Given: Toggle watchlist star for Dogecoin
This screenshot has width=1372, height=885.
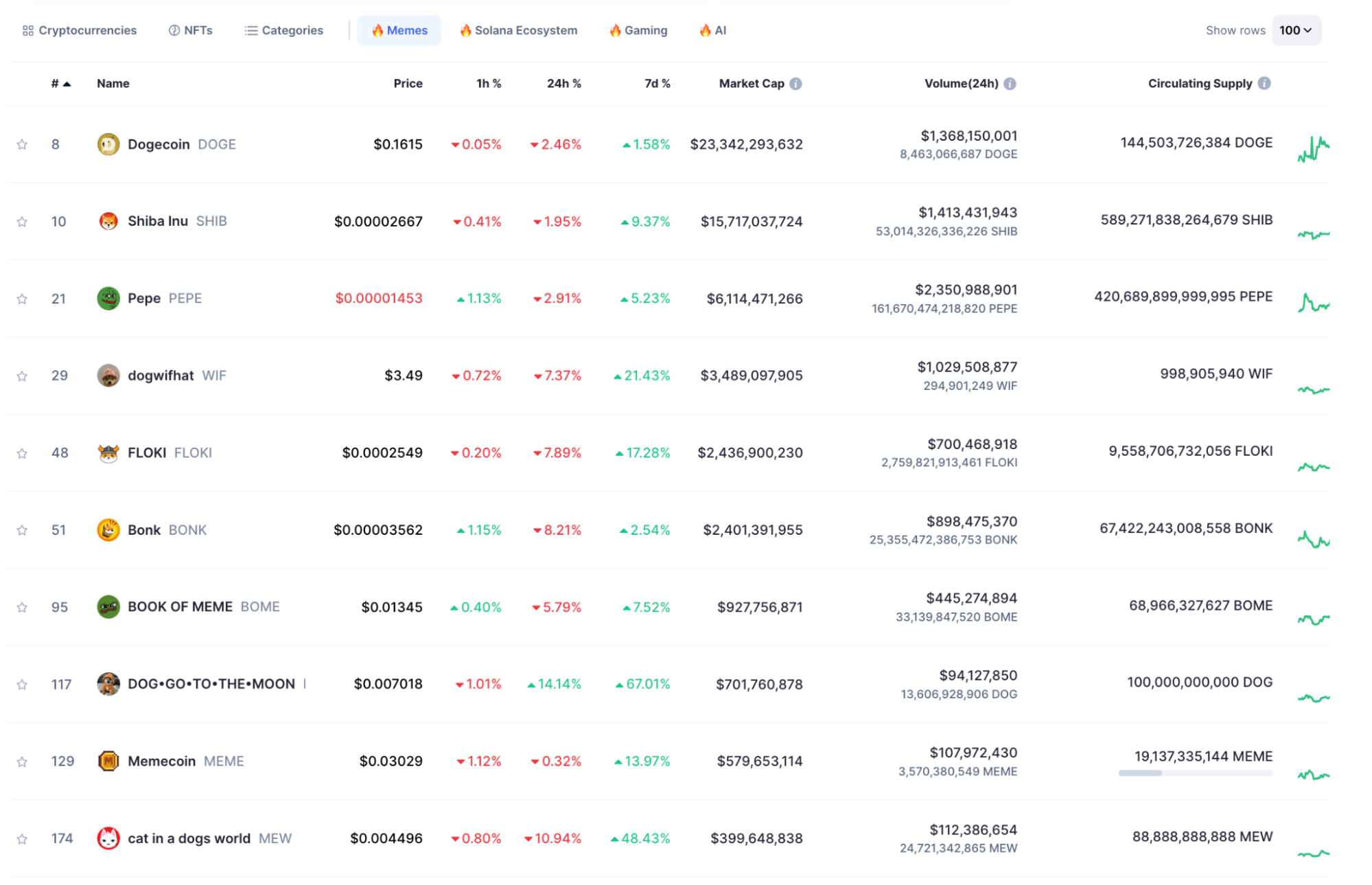Looking at the screenshot, I should pyautogui.click(x=22, y=144).
